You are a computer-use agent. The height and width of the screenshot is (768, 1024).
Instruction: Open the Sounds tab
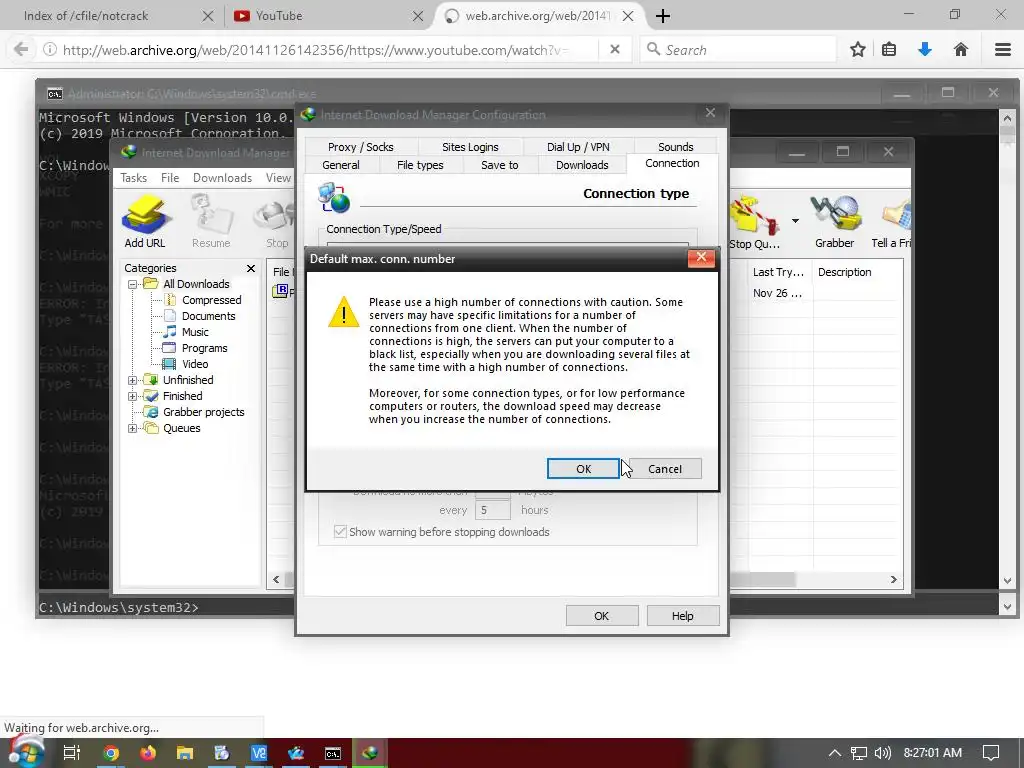tap(675, 147)
